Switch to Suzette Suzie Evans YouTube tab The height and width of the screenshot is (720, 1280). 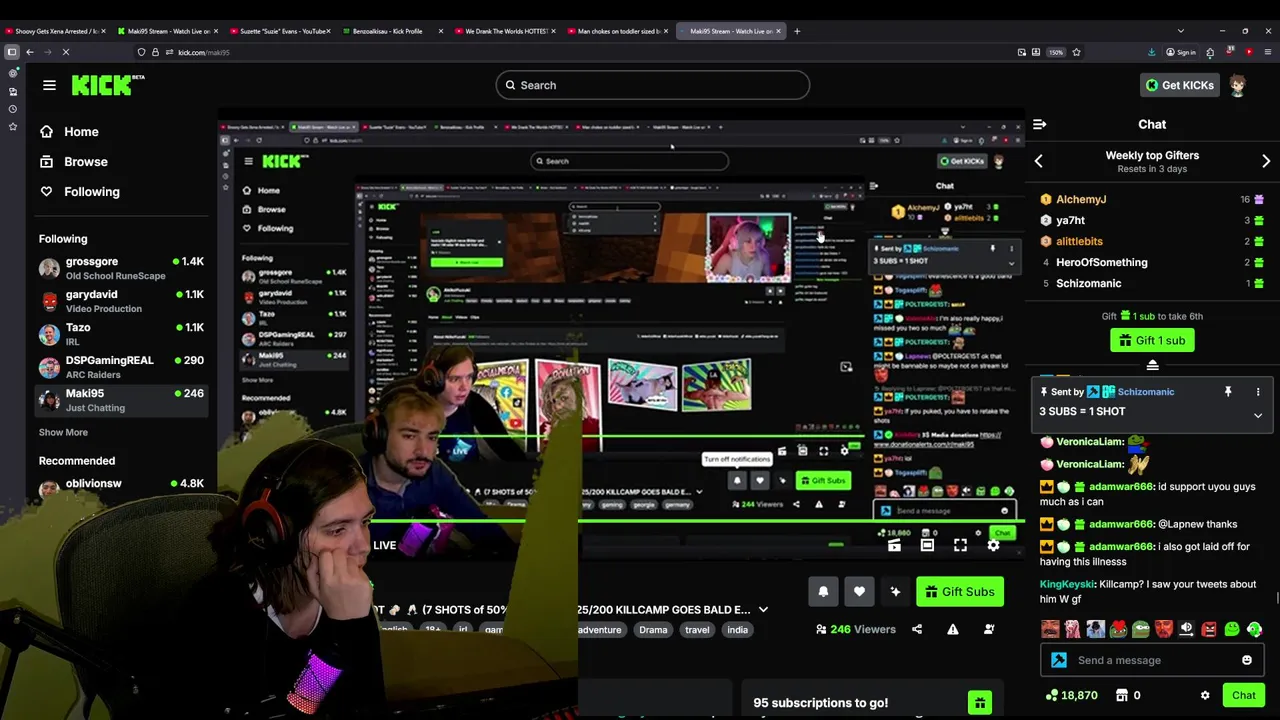point(279,31)
